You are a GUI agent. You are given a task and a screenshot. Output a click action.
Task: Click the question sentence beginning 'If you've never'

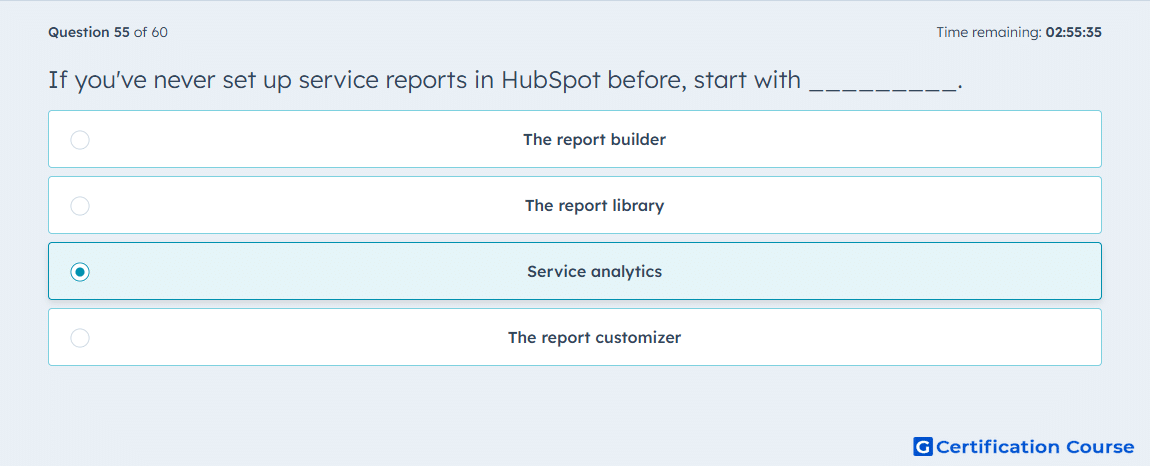505,80
